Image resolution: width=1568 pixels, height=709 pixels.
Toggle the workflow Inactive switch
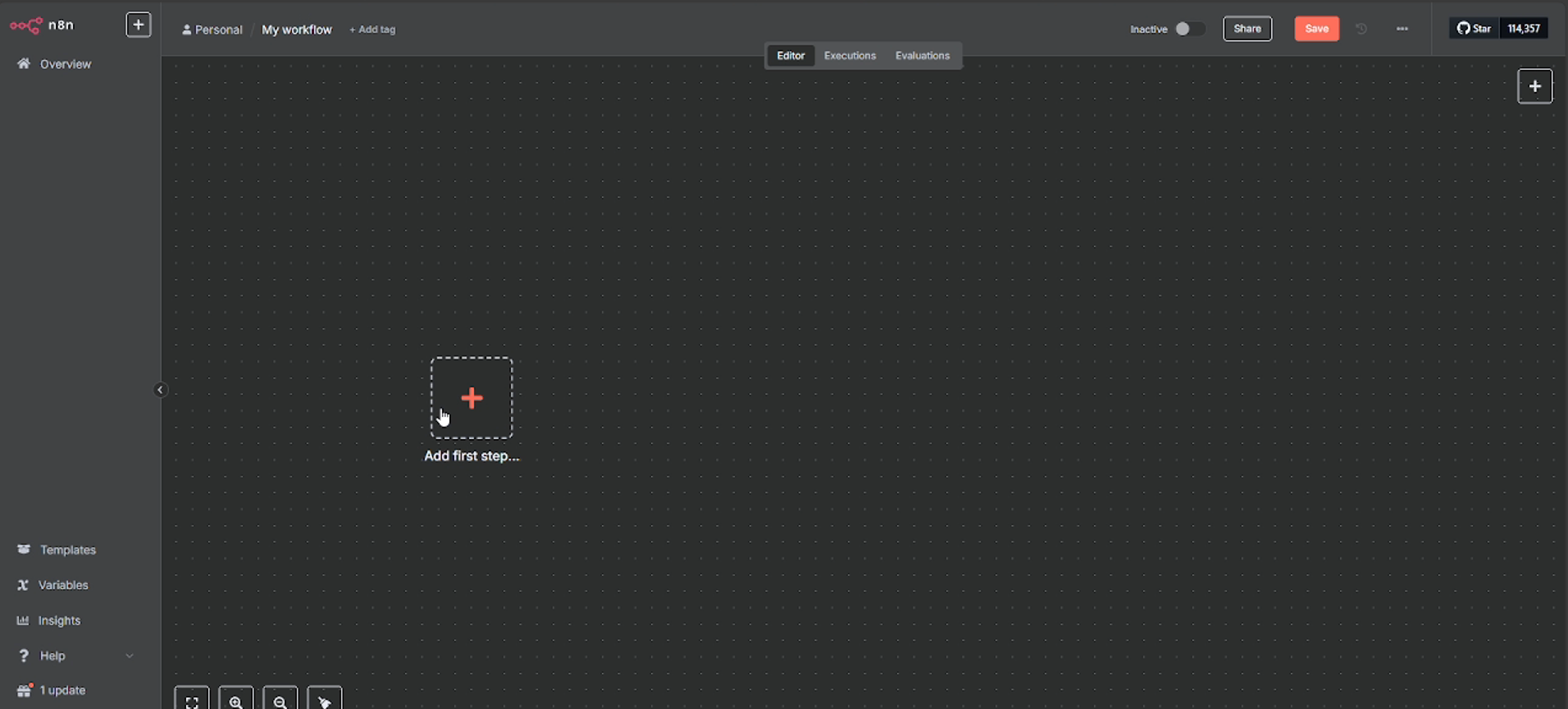pyautogui.click(x=1188, y=29)
